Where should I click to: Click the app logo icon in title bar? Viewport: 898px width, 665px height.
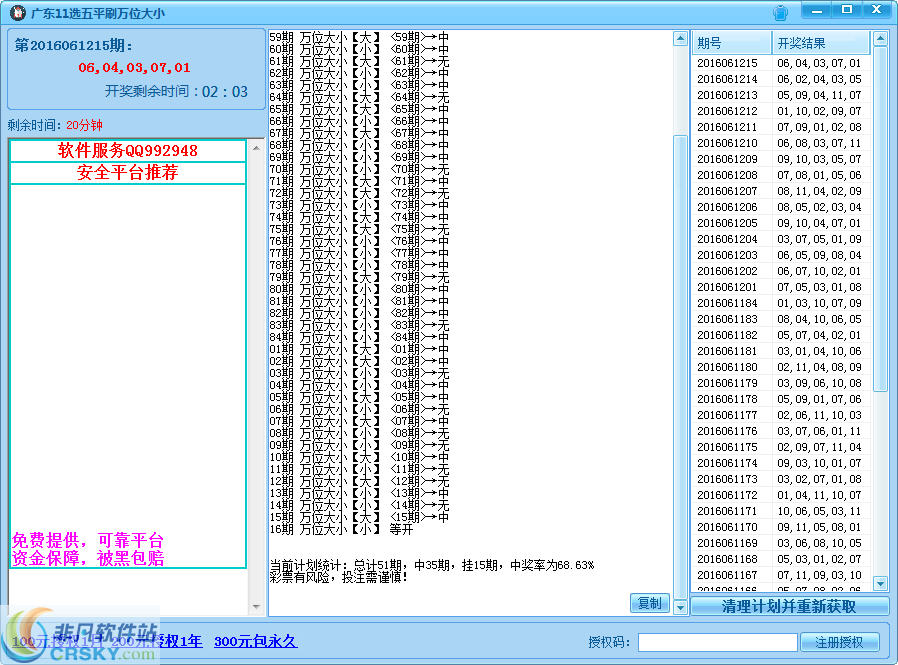18,12
